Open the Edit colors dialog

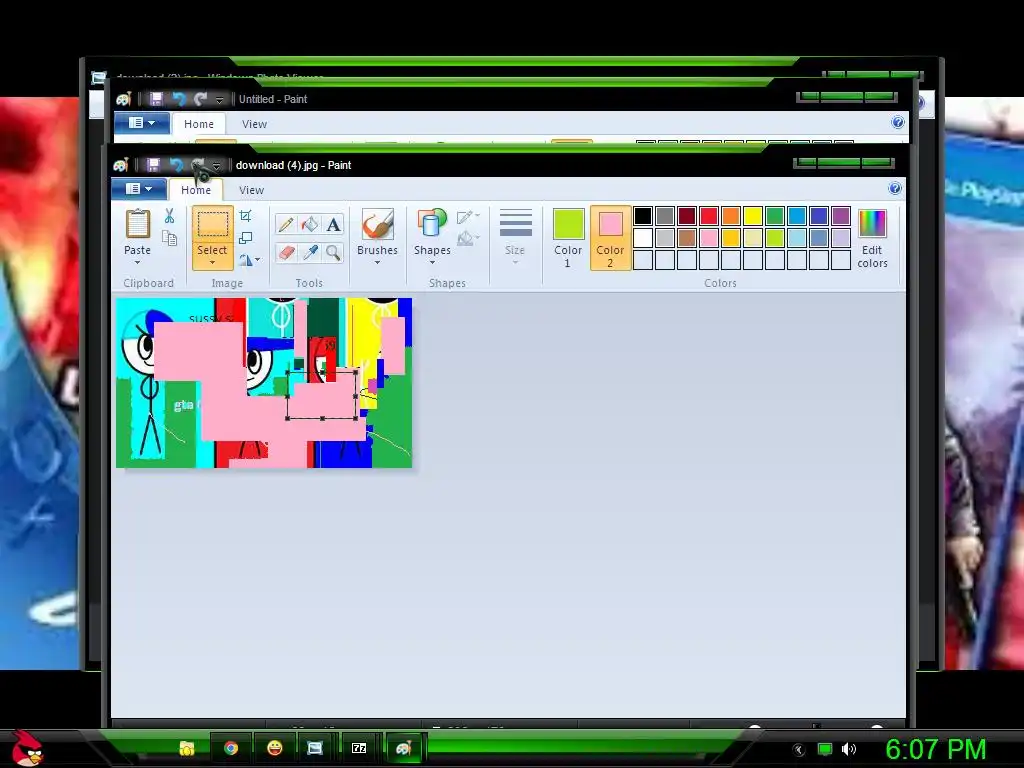(872, 238)
